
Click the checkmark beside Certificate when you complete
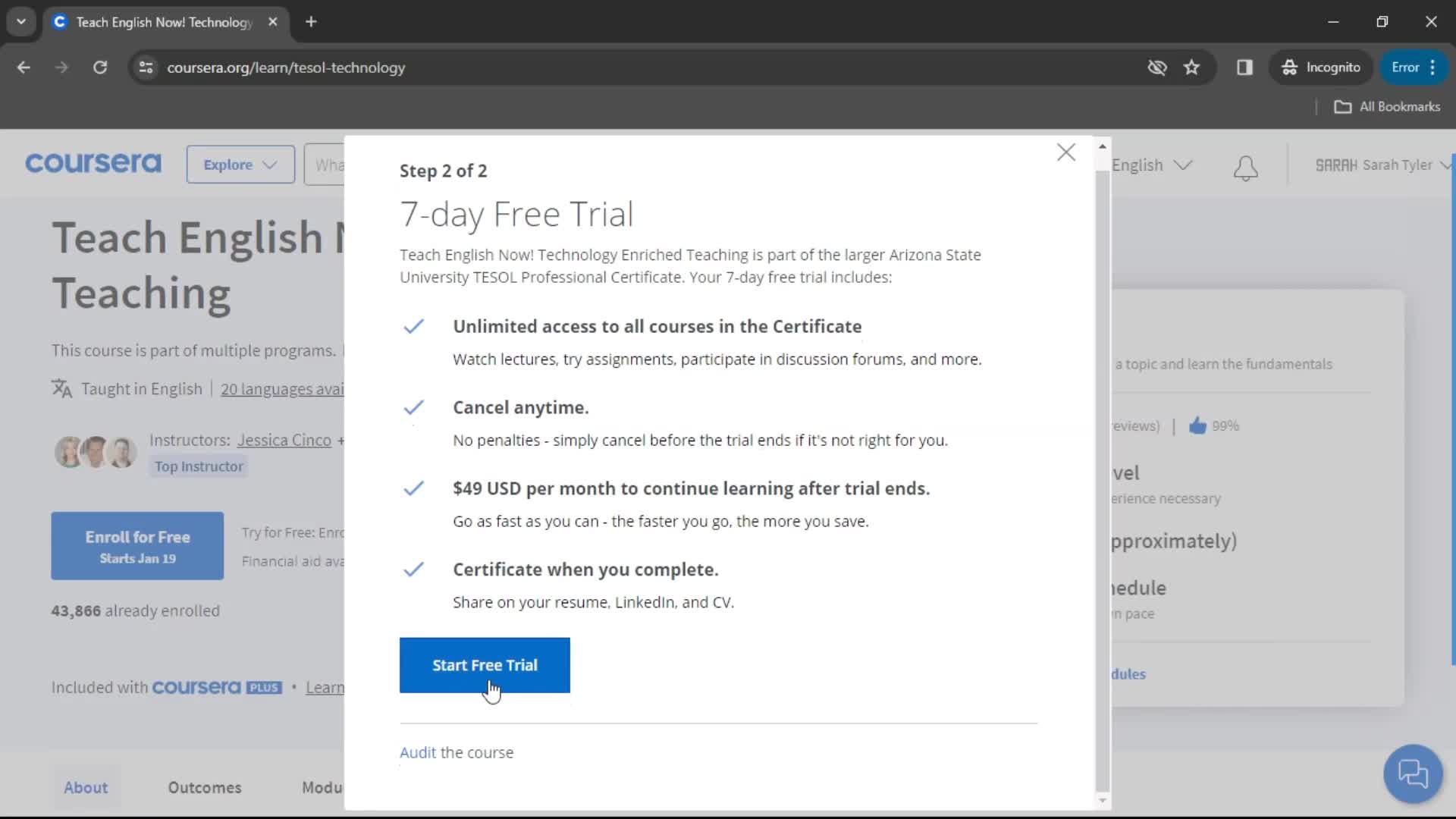(413, 570)
